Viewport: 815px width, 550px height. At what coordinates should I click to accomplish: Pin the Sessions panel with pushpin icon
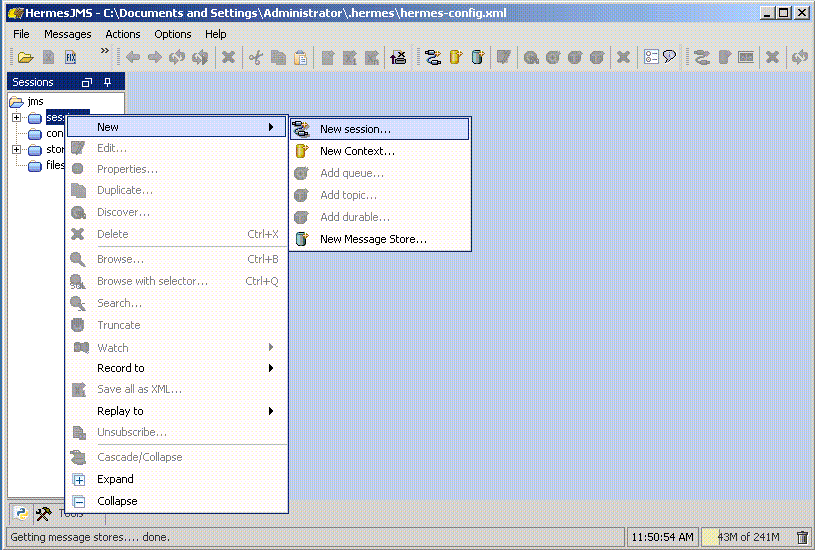coord(108,83)
